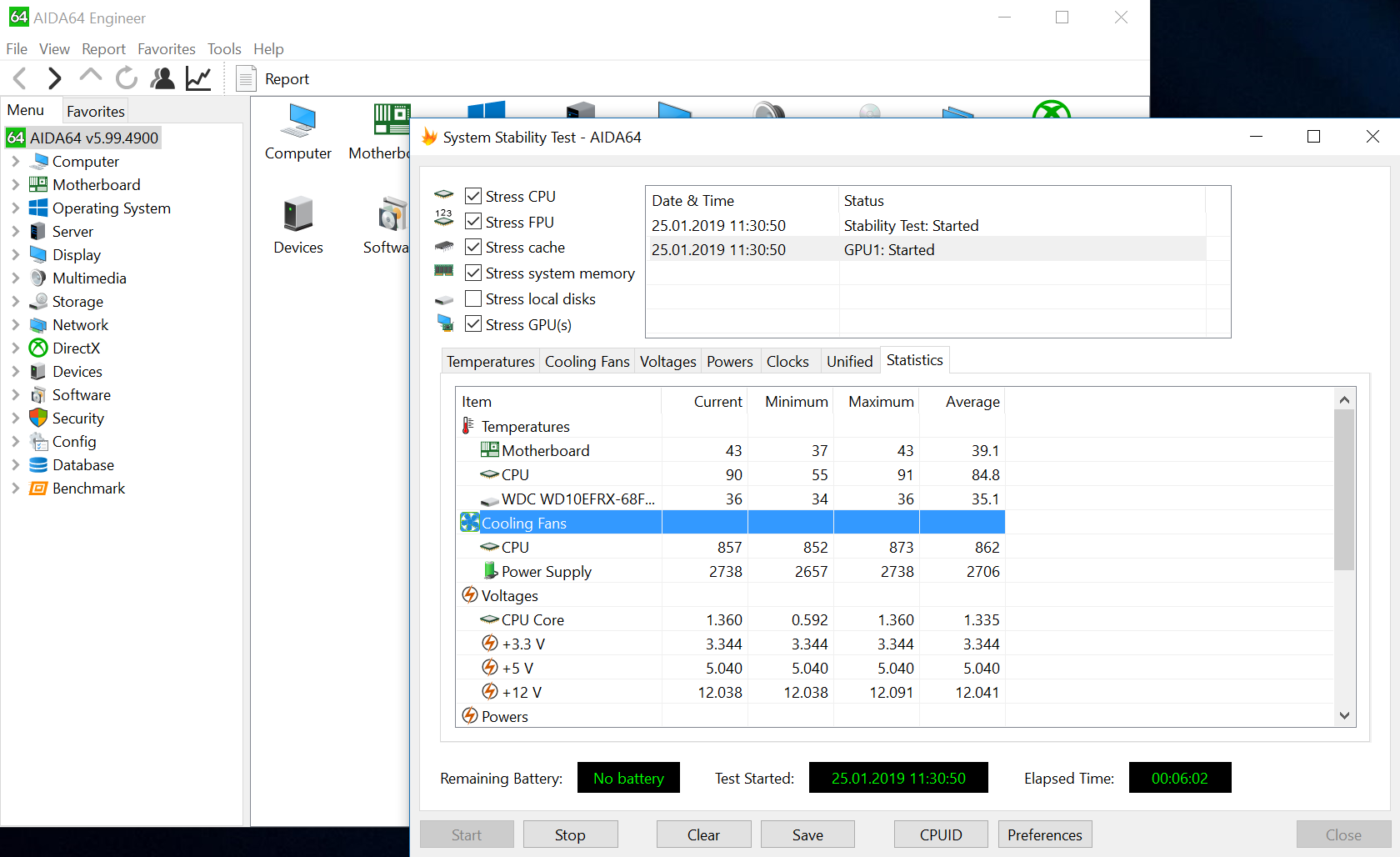1400x857 pixels.
Task: Click the Report document icon
Action: tap(246, 78)
